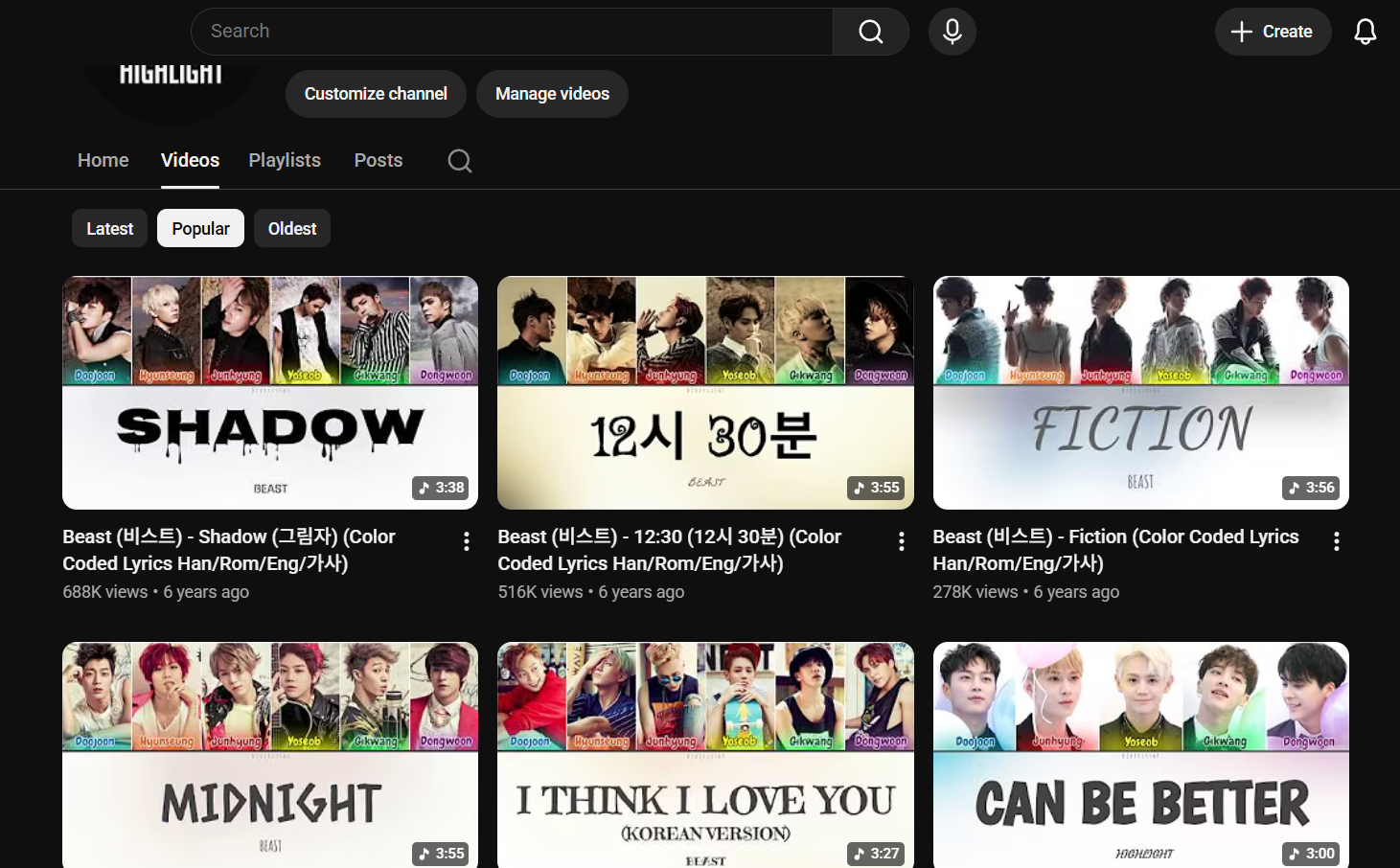Sort videos by Popular

tap(201, 228)
